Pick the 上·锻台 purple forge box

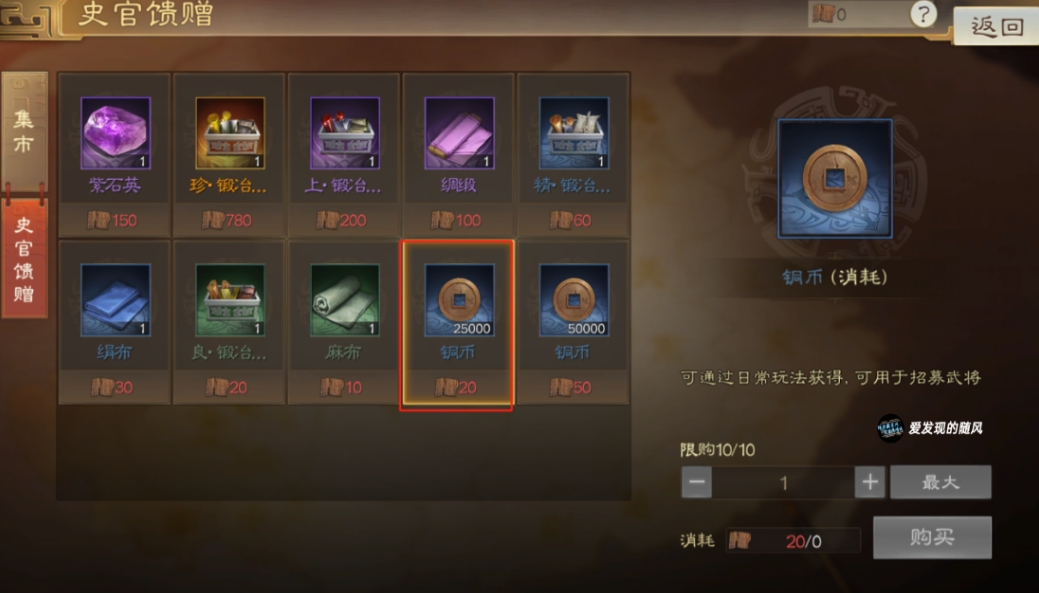tap(344, 154)
